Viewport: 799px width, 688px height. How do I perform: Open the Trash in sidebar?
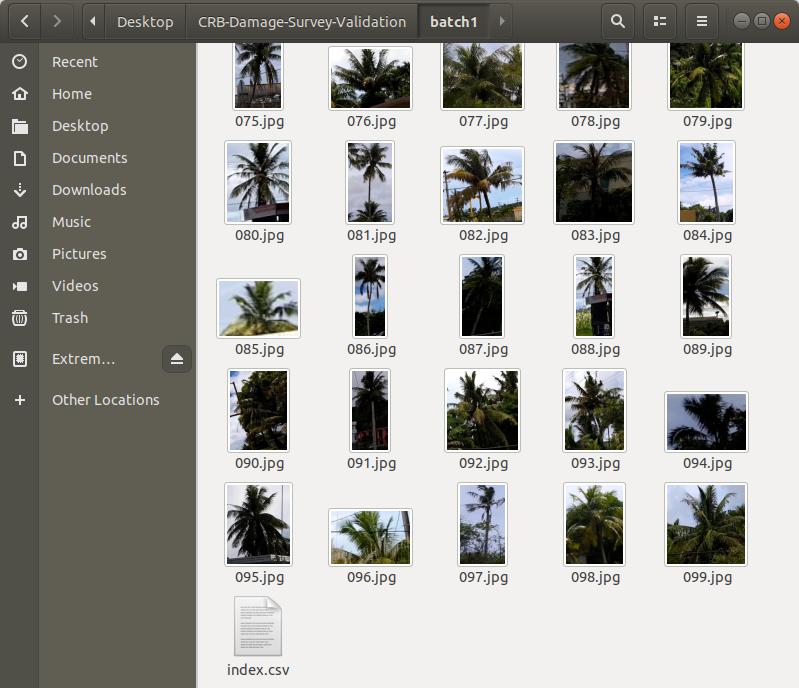(70, 318)
